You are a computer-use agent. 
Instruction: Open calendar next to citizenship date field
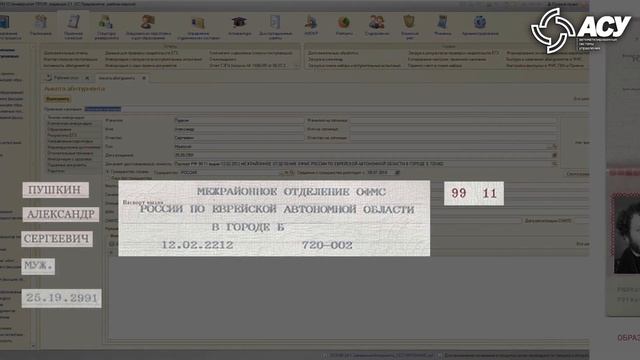pos(398,173)
